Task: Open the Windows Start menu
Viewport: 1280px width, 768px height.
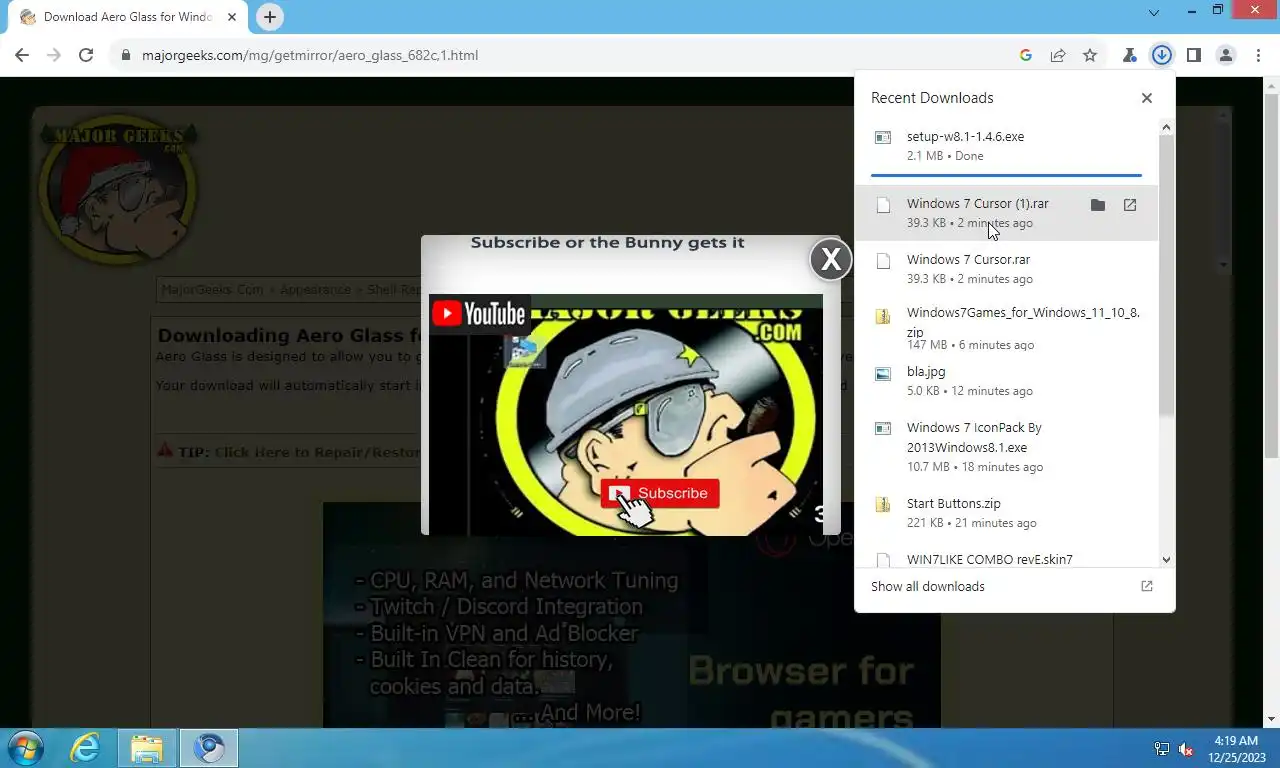Action: [x=25, y=748]
